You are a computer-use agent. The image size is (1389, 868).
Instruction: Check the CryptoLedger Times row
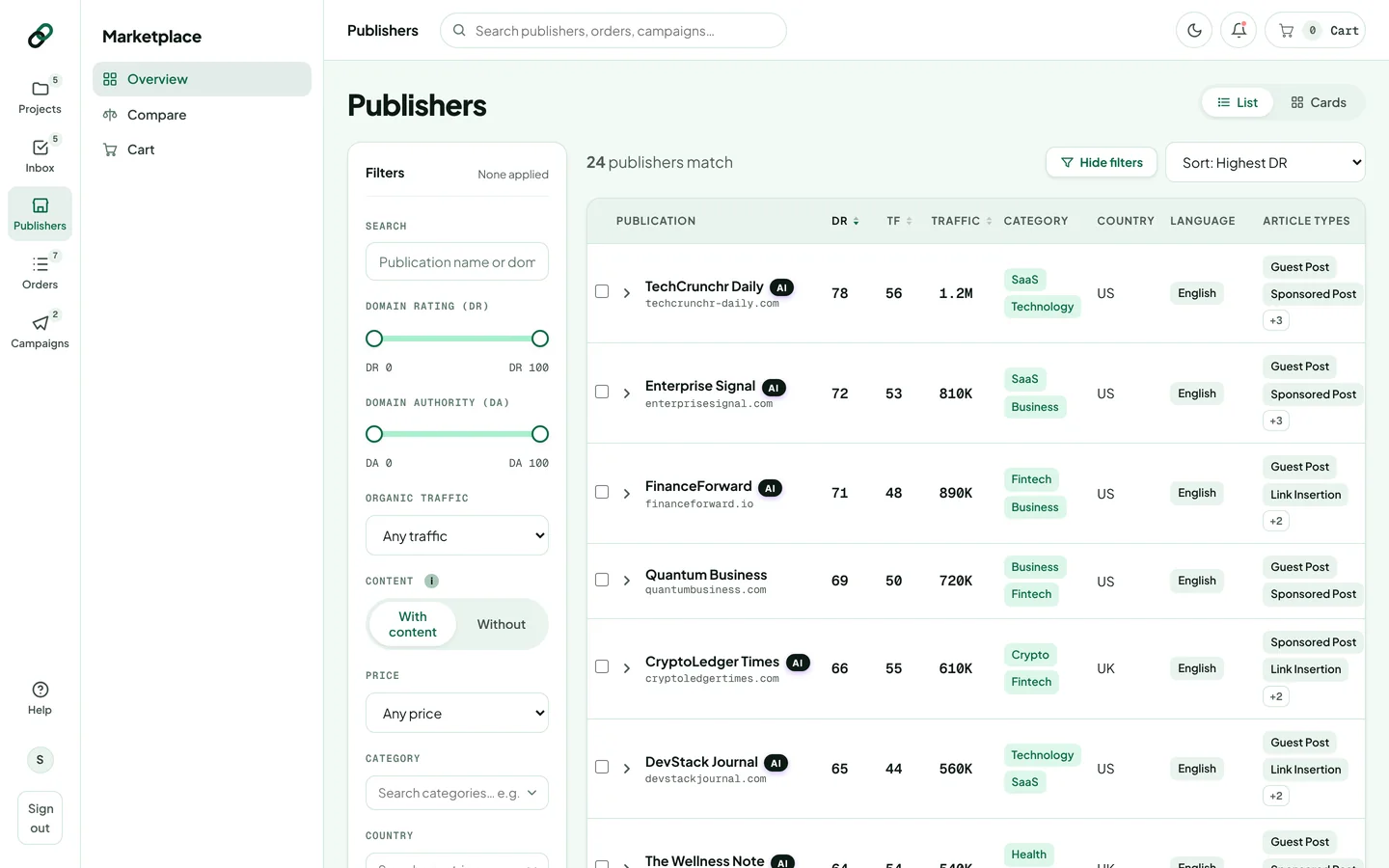pyautogui.click(x=602, y=666)
